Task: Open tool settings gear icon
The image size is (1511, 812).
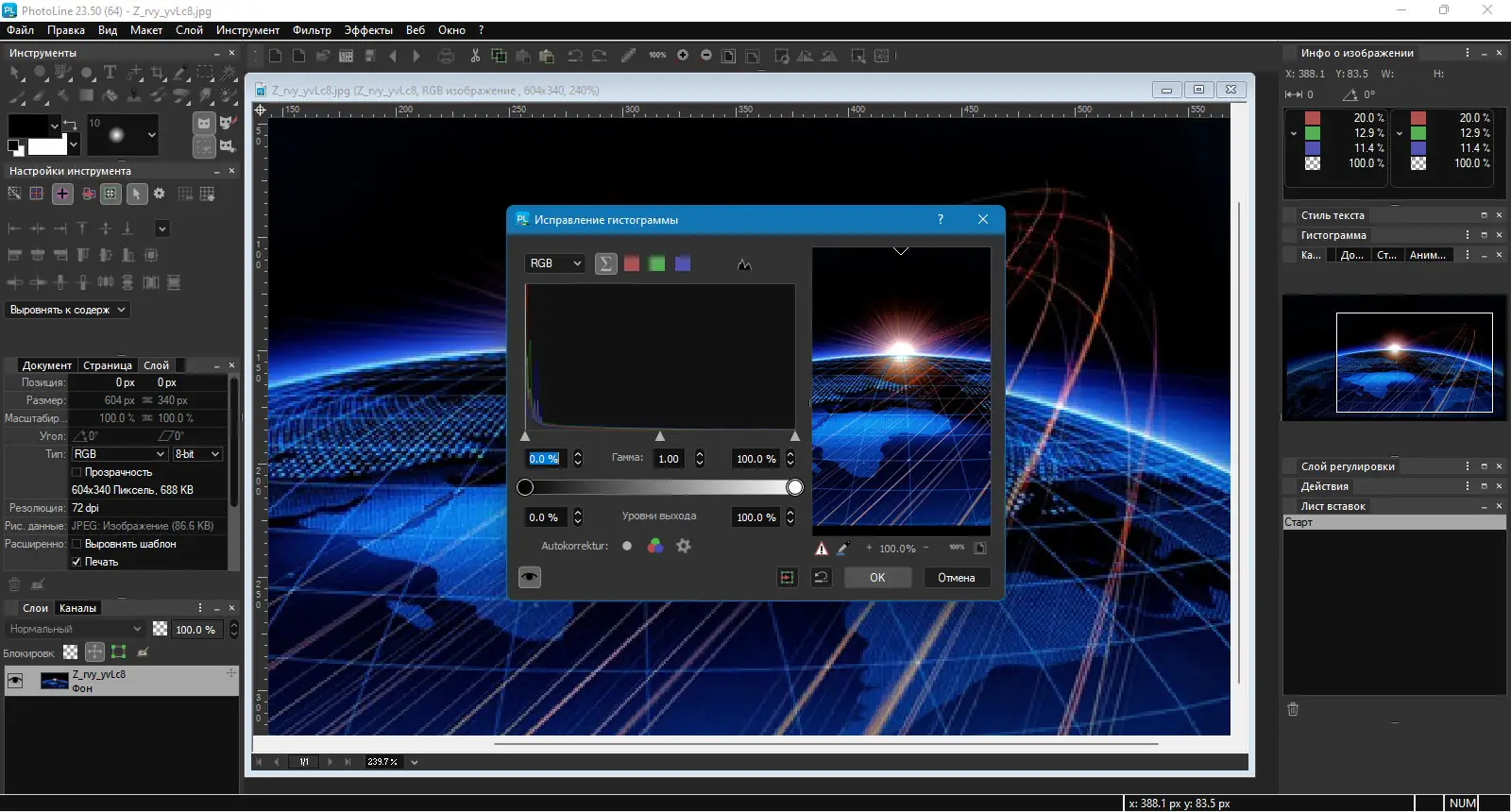Action: pos(159,194)
